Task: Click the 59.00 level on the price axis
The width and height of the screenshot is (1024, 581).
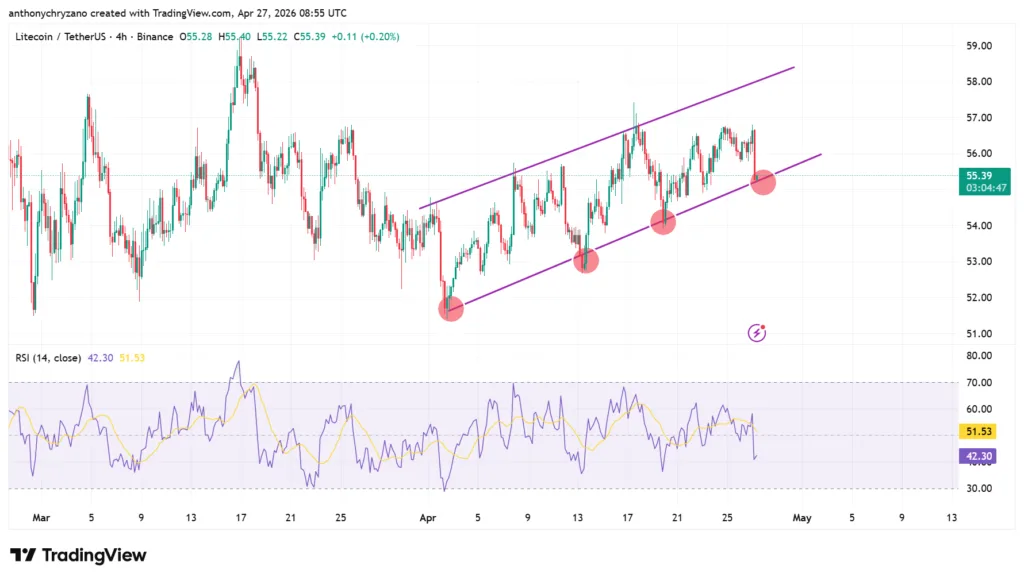Action: [x=978, y=46]
